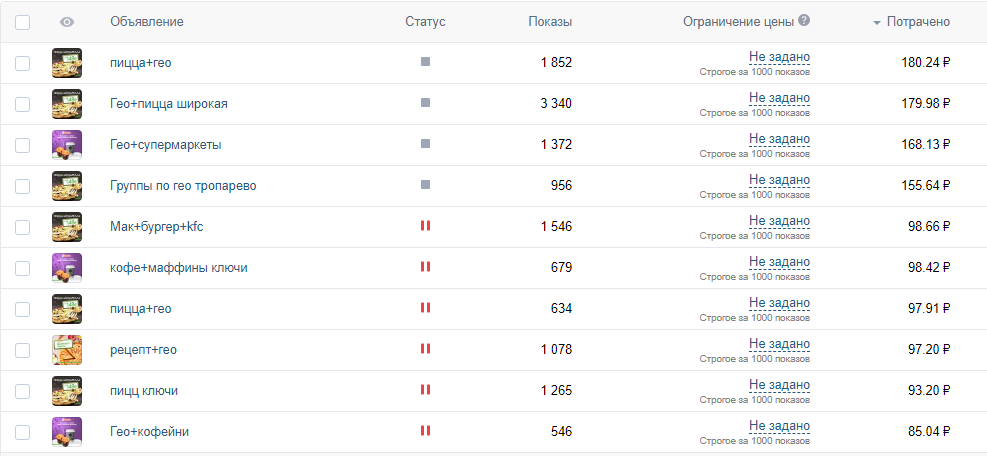Click the paused status icon for рецепт+гео
987x456 pixels.
(x=425, y=349)
